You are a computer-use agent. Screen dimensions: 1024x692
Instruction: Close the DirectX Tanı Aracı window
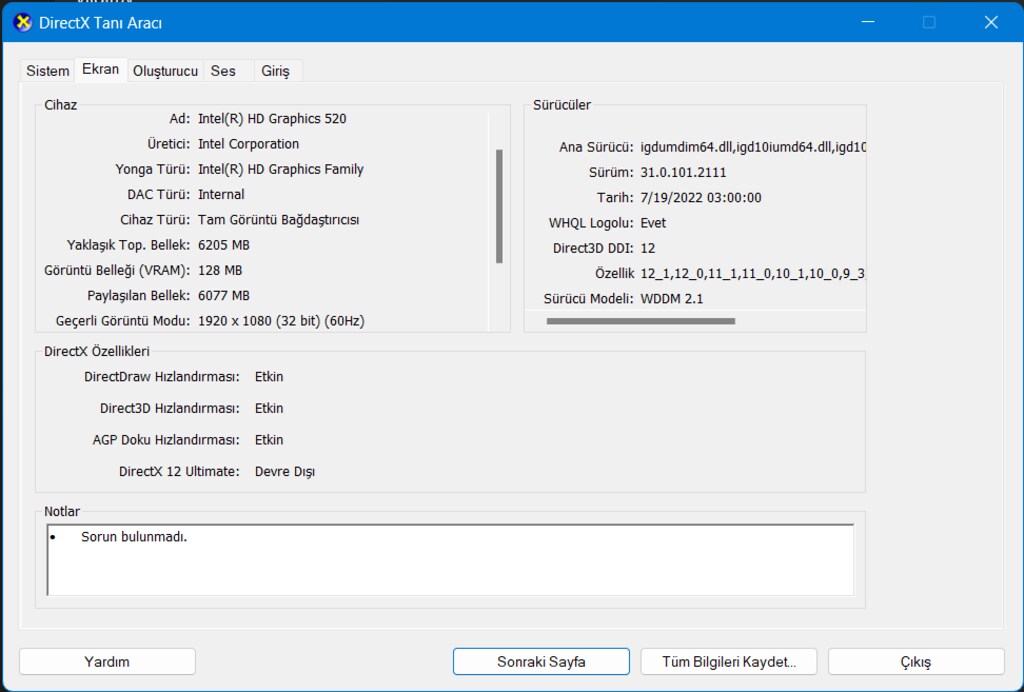coord(991,22)
